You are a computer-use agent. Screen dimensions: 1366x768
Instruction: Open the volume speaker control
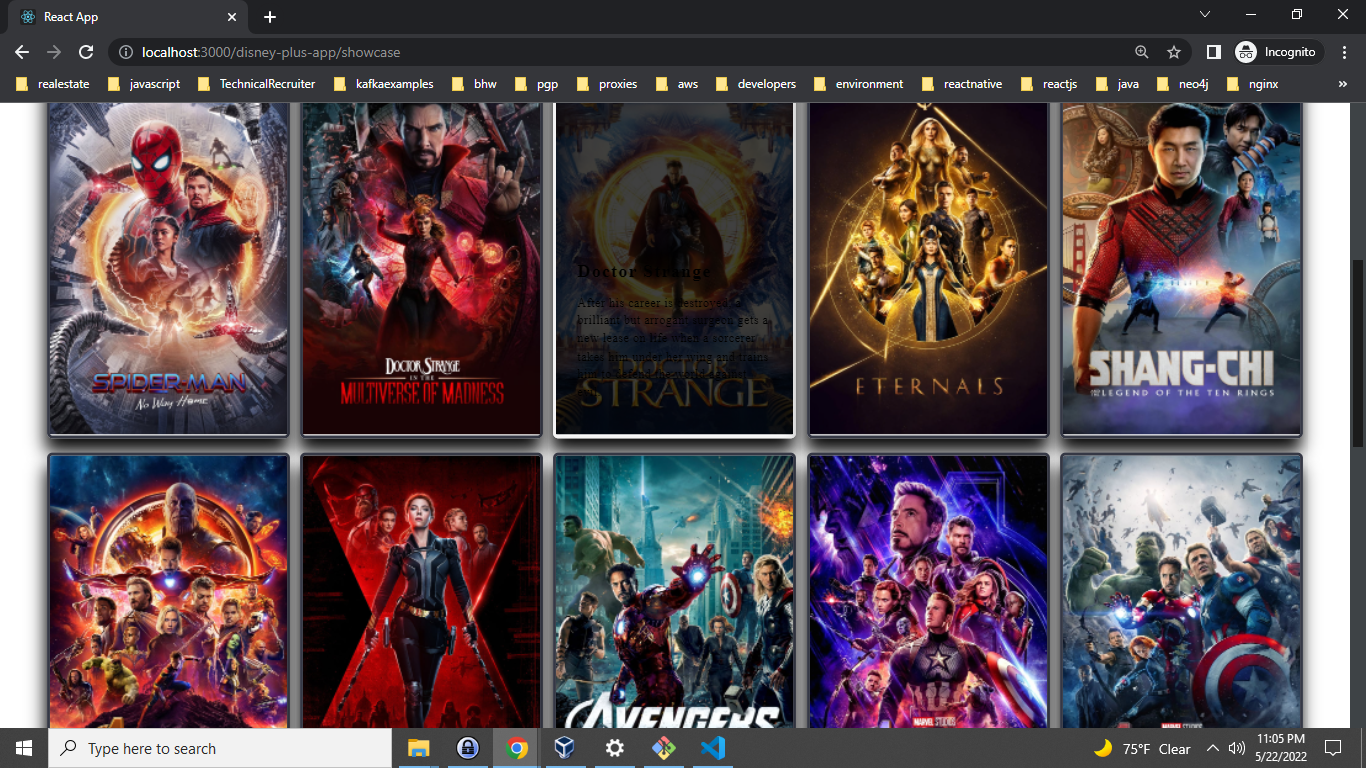tap(1237, 748)
